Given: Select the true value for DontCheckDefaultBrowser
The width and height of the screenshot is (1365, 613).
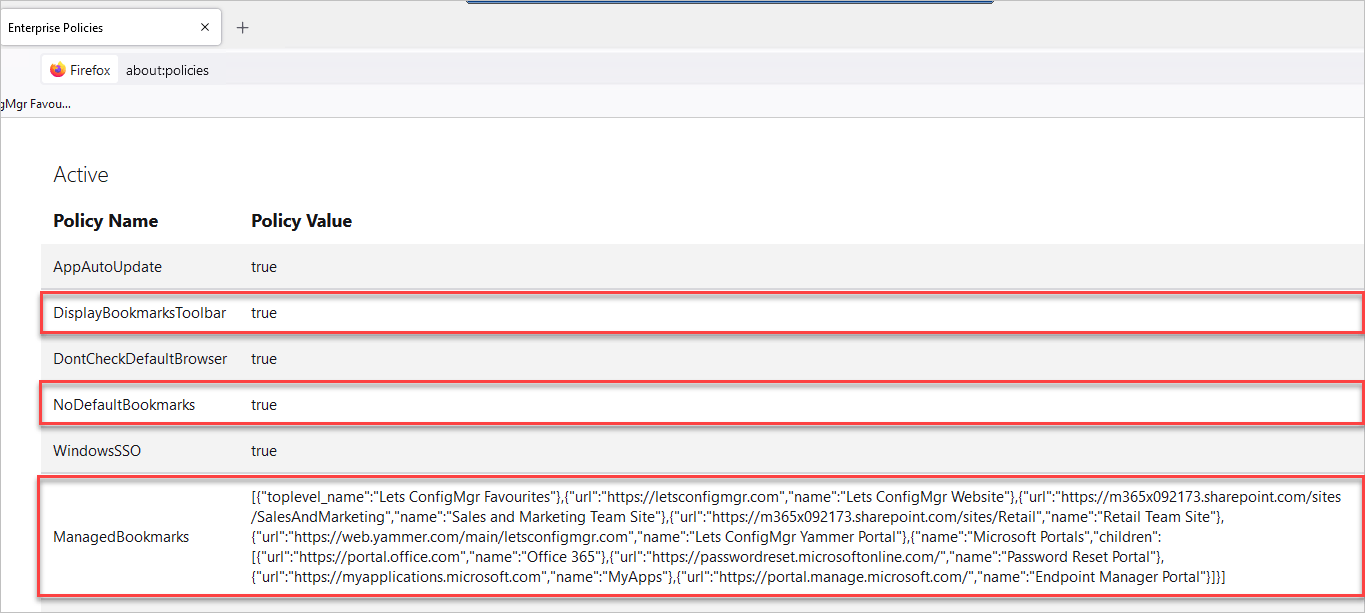Looking at the screenshot, I should pyautogui.click(x=264, y=359).
